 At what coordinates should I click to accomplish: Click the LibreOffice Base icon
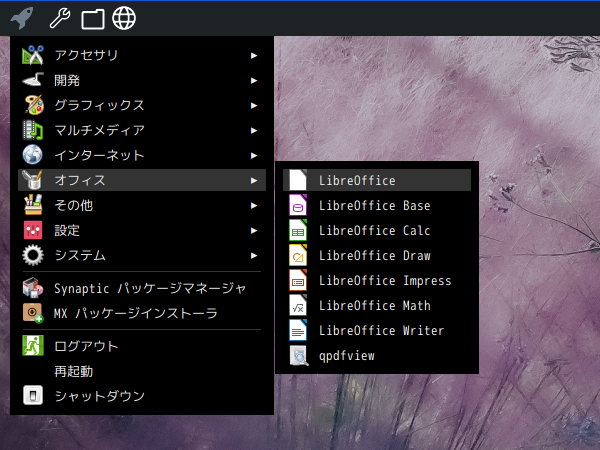click(x=298, y=205)
